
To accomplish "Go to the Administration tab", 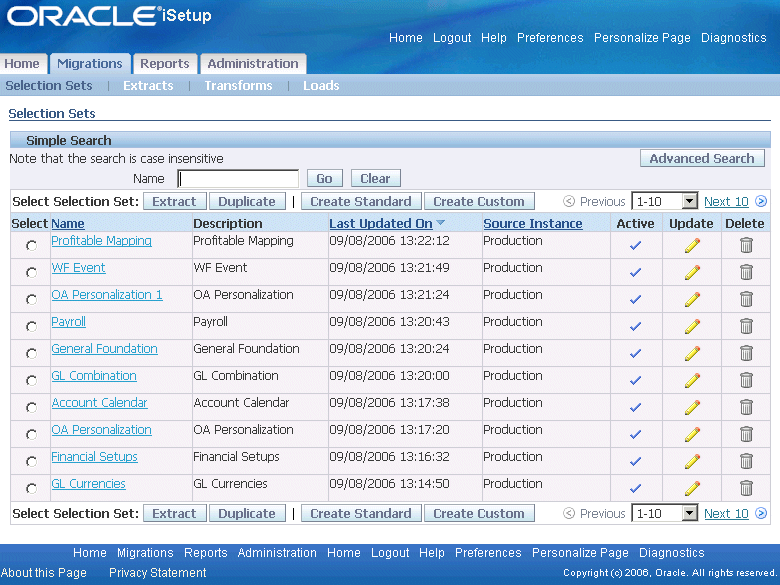I will point(253,64).
